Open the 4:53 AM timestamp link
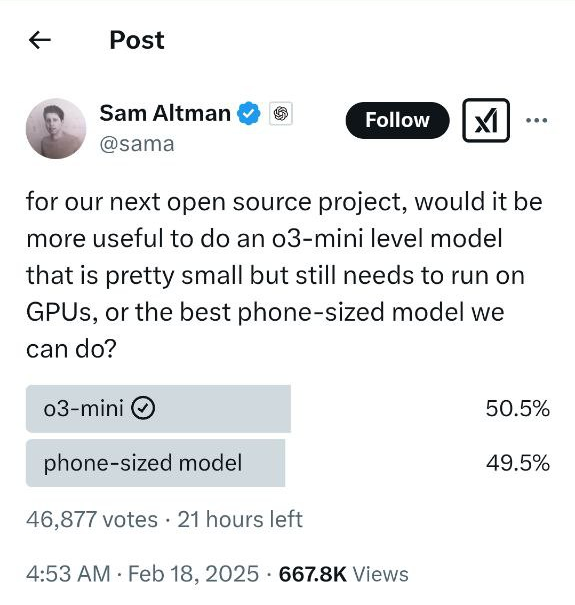Image resolution: width=575 pixels, height=605 pixels. click(x=68, y=573)
